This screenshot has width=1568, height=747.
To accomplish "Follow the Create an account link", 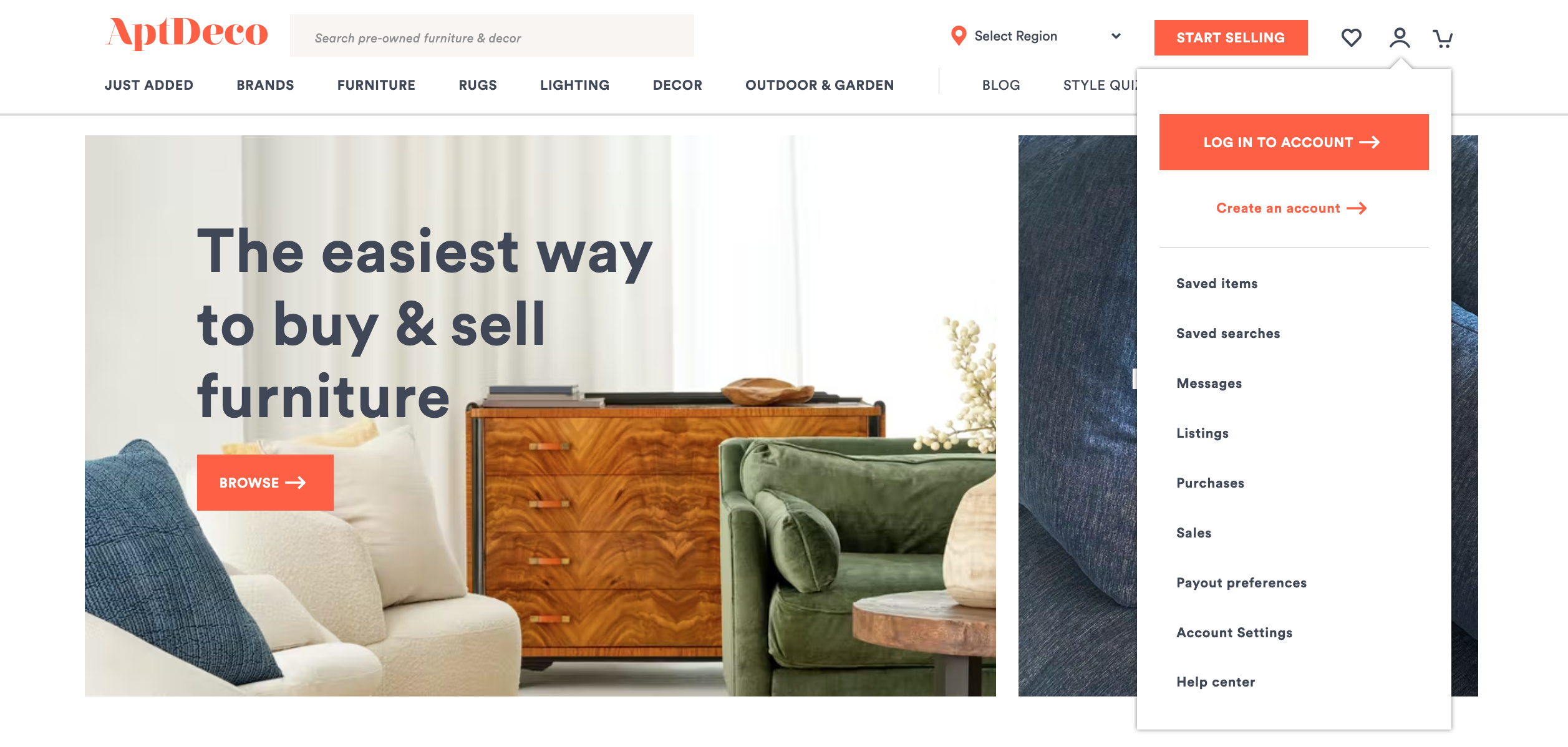I will (x=1291, y=208).
